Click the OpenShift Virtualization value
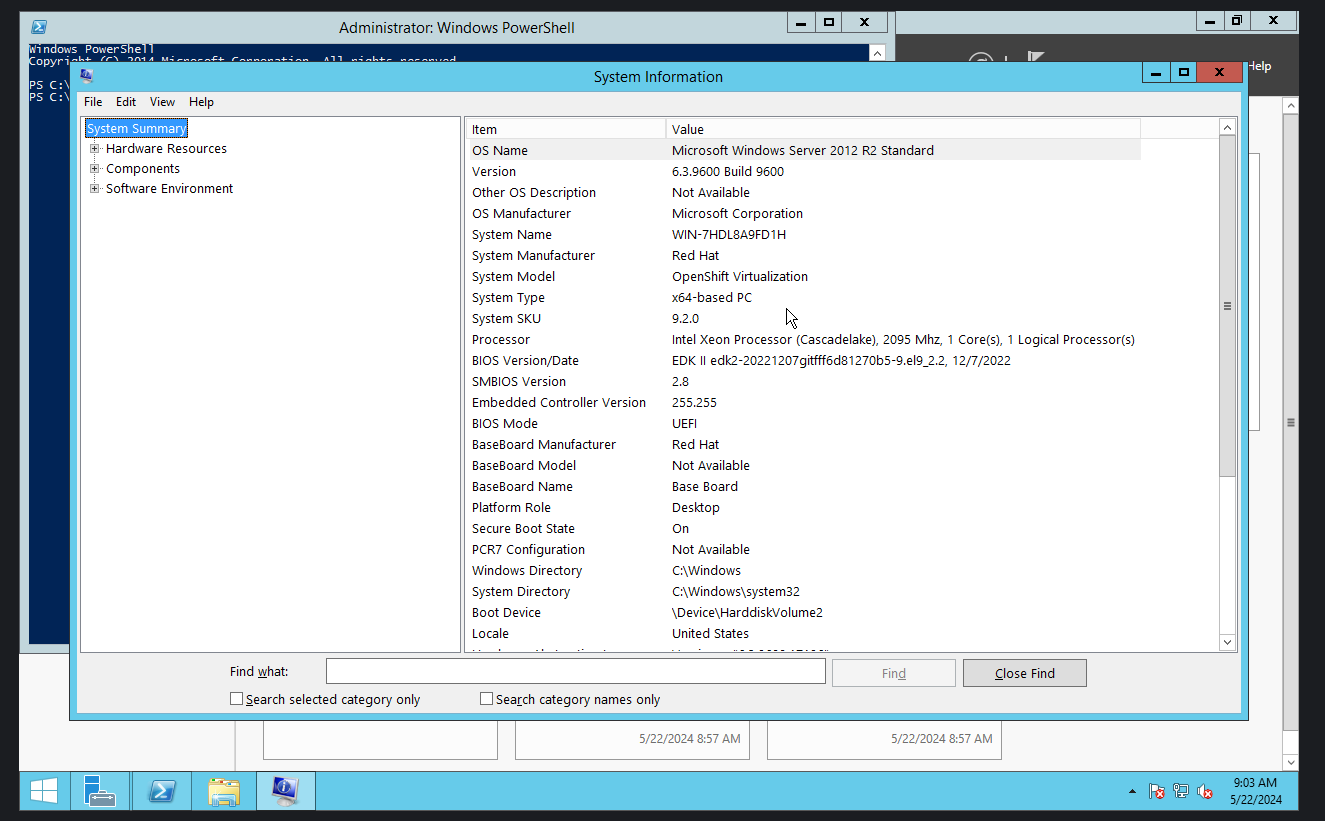1325x821 pixels. pos(740,276)
